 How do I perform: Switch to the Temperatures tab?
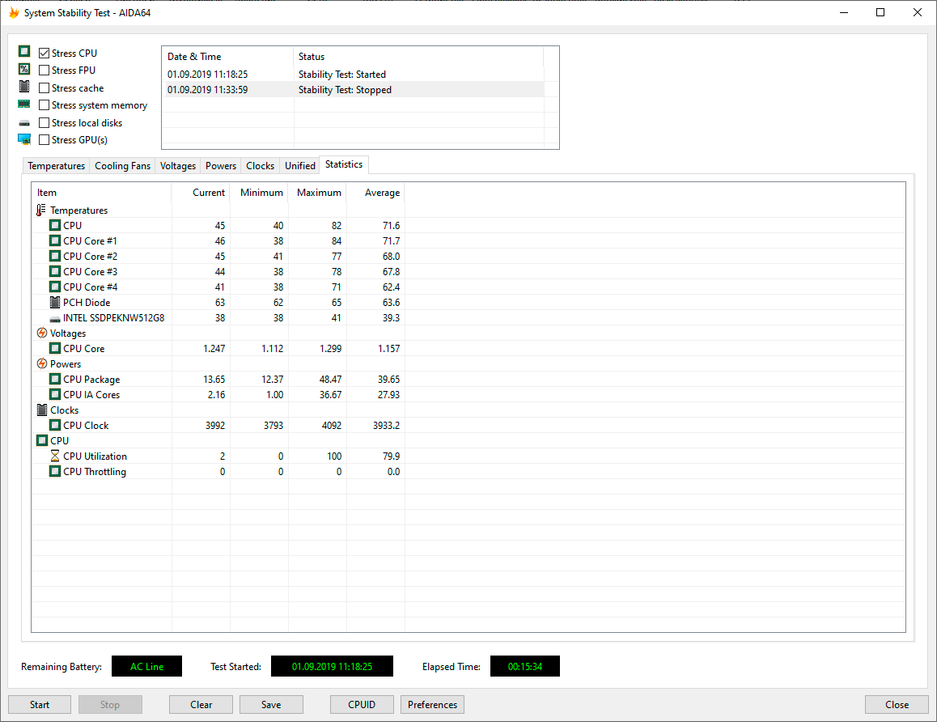56,166
